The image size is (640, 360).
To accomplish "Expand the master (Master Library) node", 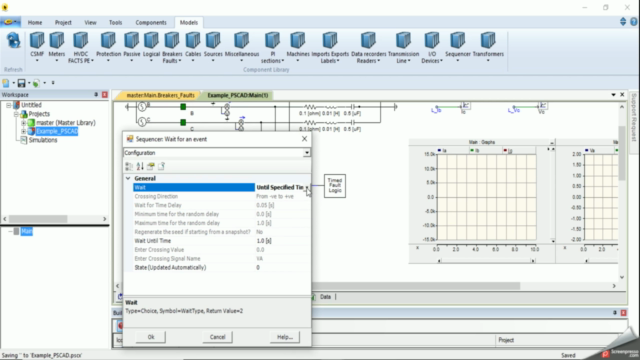I will point(23,122).
